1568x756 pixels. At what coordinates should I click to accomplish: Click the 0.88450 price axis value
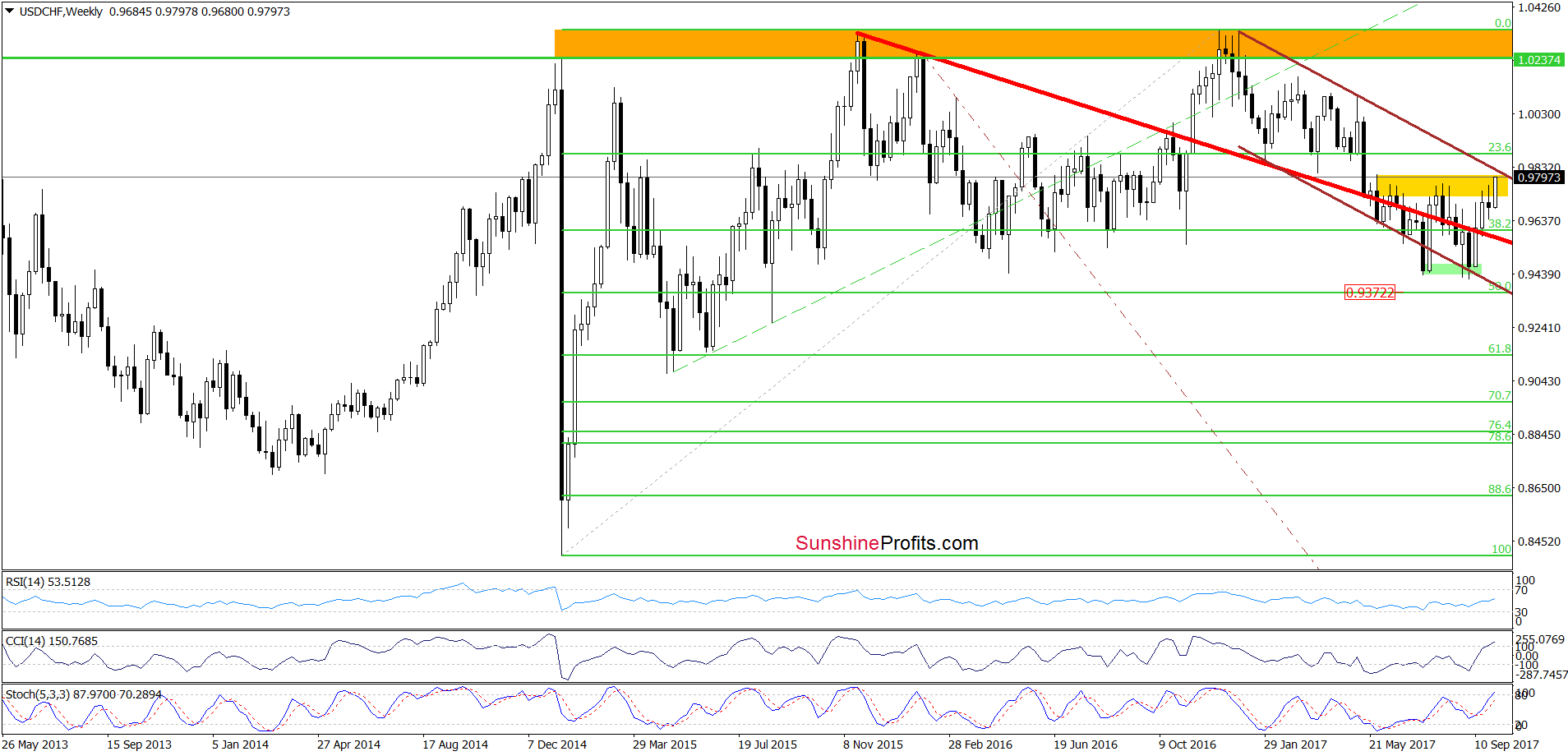pyautogui.click(x=1538, y=435)
